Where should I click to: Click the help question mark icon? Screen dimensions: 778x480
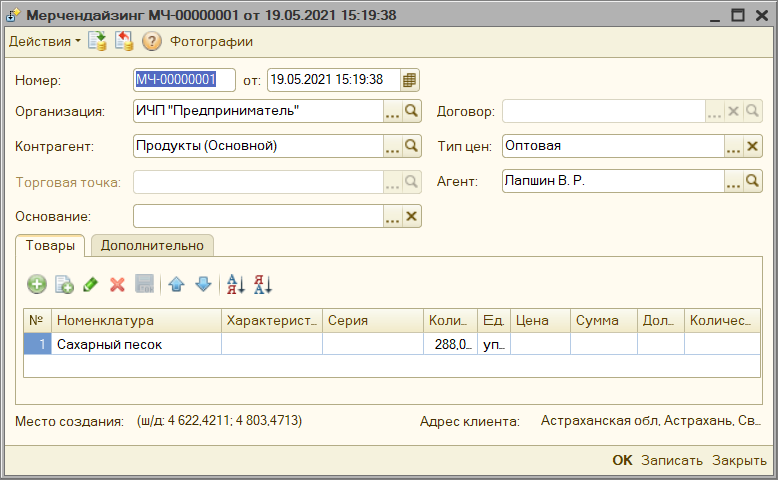pos(152,42)
